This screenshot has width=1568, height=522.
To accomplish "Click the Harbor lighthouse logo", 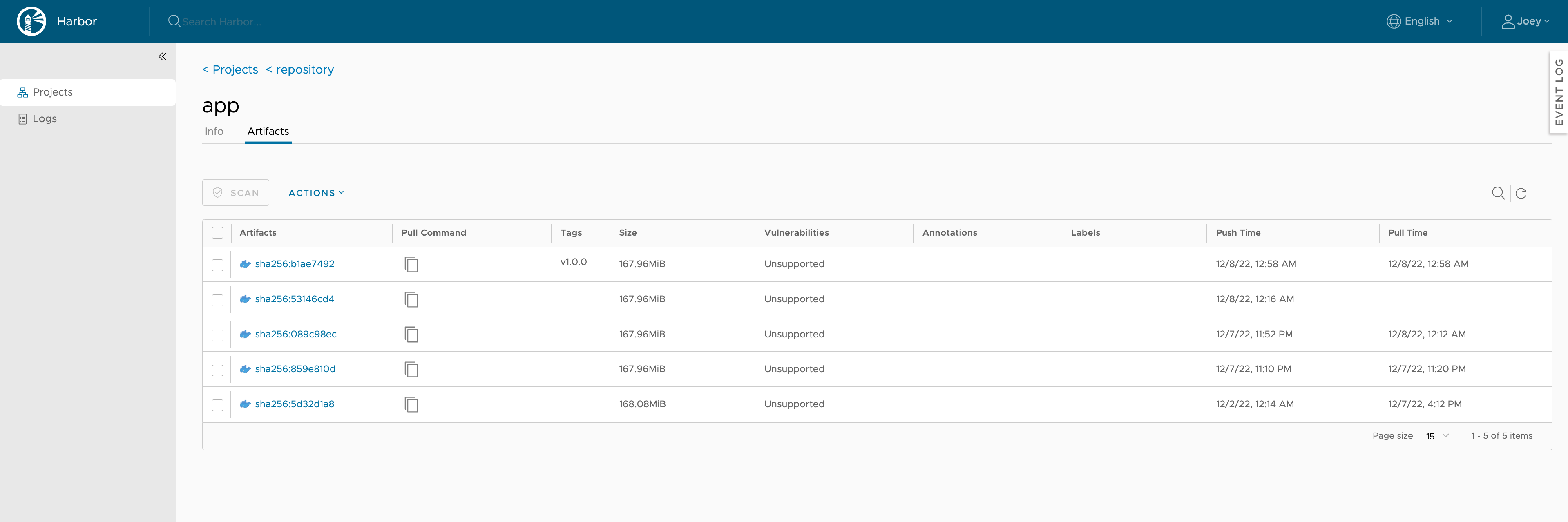I will (x=31, y=21).
